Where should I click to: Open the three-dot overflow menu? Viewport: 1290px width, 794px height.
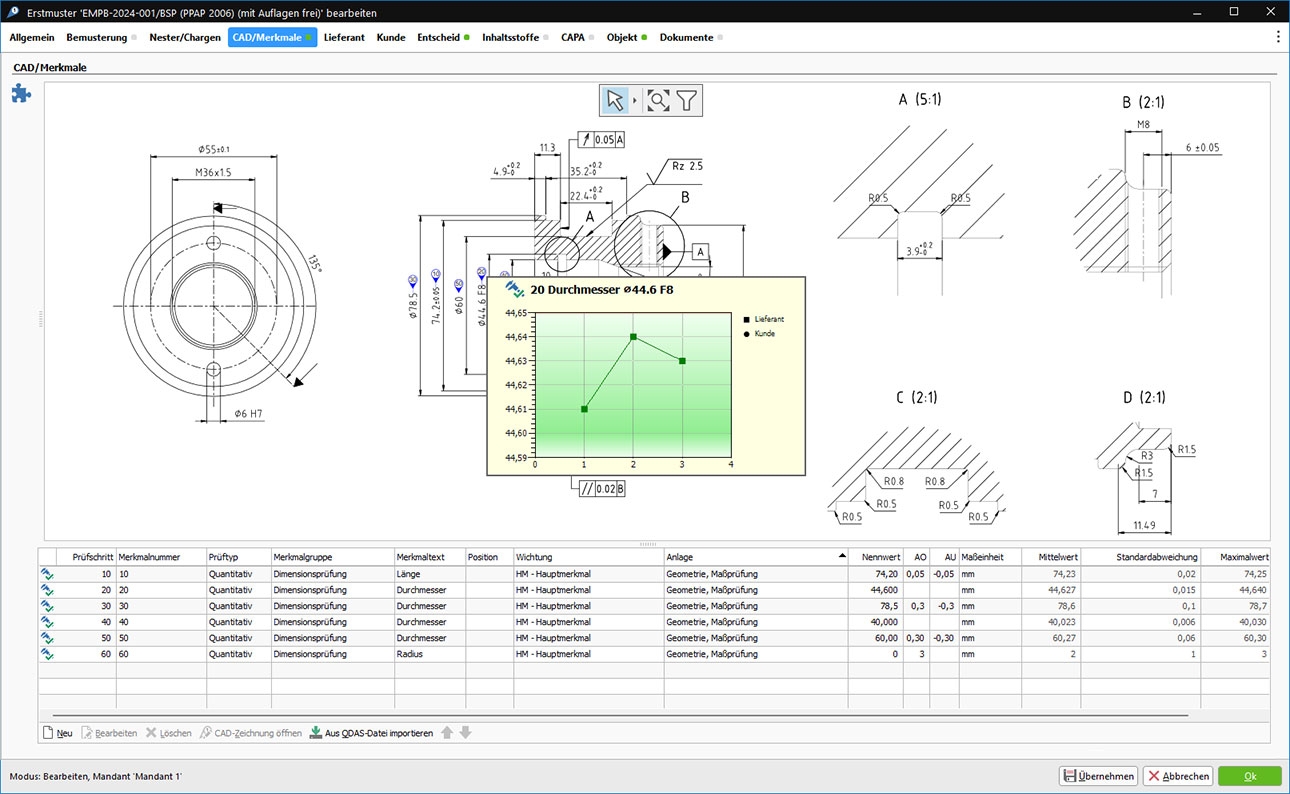click(1277, 37)
